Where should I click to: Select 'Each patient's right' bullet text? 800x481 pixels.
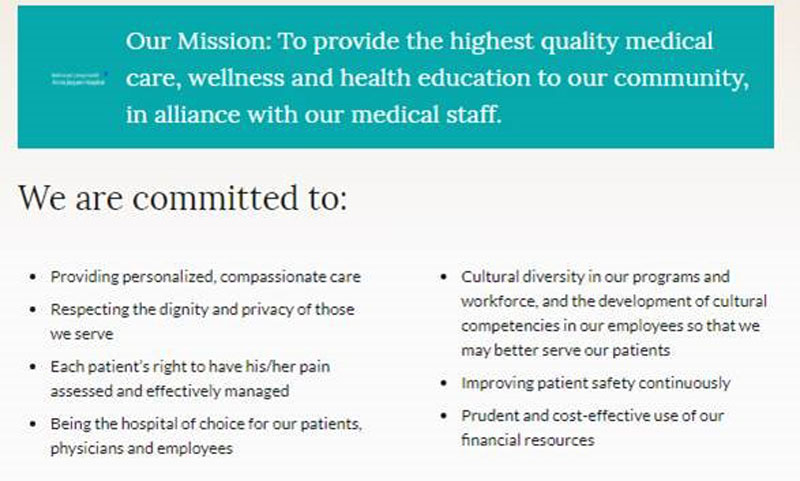click(190, 367)
